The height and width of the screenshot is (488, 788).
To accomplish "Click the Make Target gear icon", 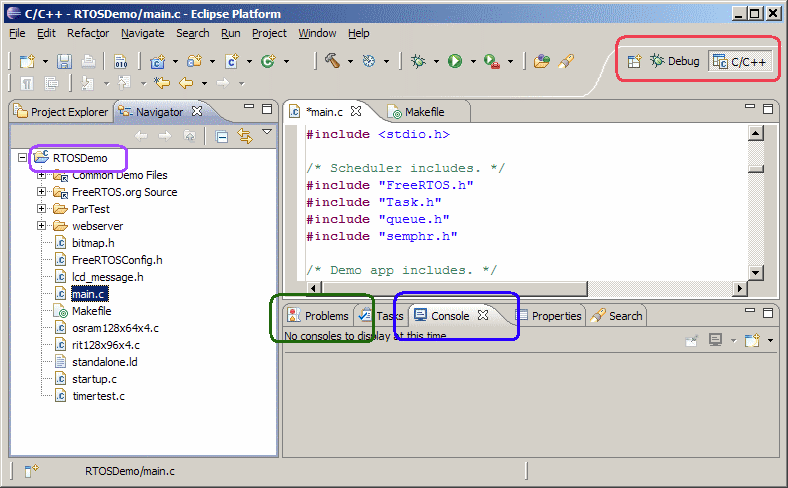I will click(x=369, y=61).
